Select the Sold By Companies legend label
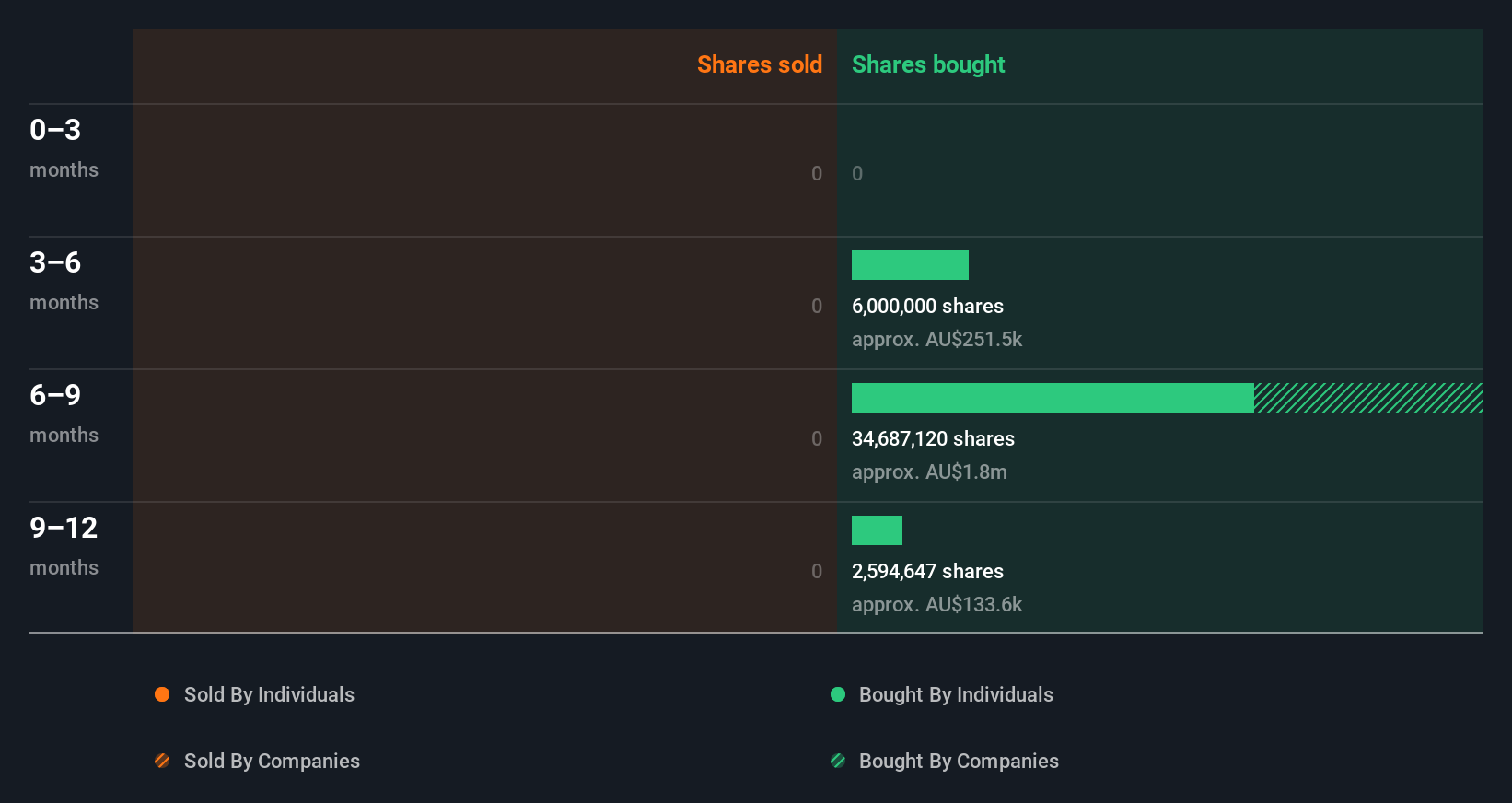This screenshot has height=803, width=1512. pos(272,762)
